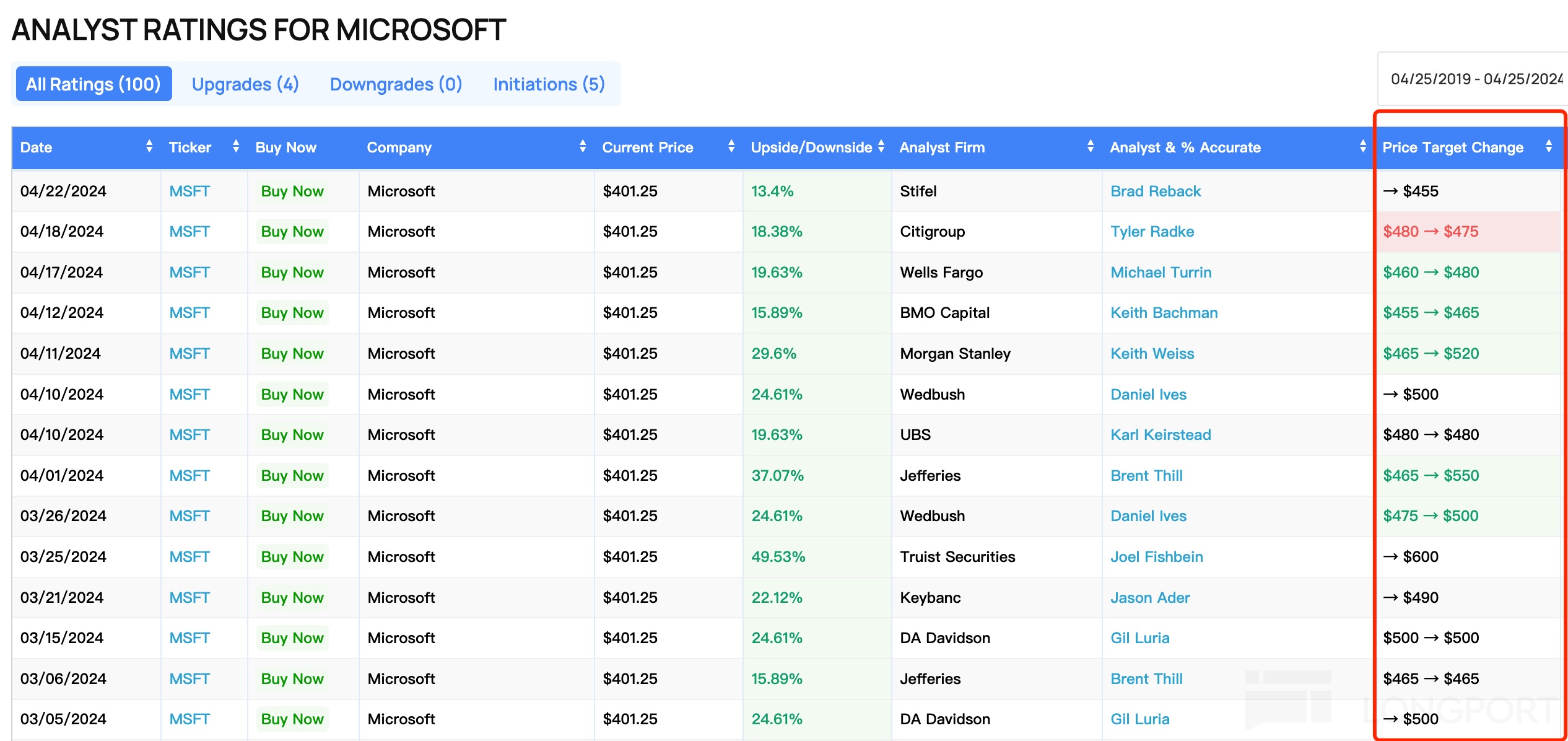The height and width of the screenshot is (741, 1568).
Task: Select the All Ratings (100) tab
Action: coord(93,84)
